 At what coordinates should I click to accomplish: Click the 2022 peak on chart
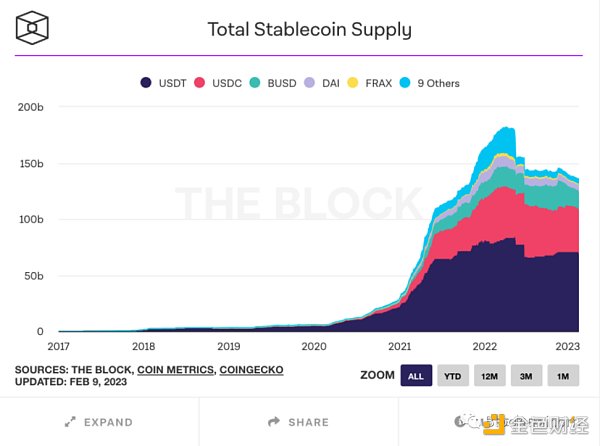coord(505,130)
